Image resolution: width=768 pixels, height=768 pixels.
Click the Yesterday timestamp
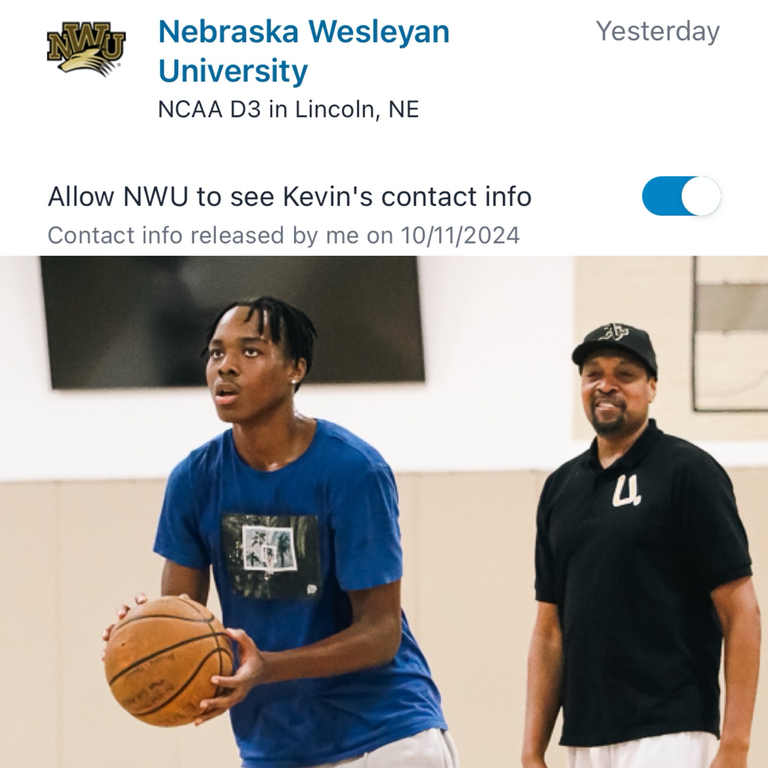[x=658, y=31]
